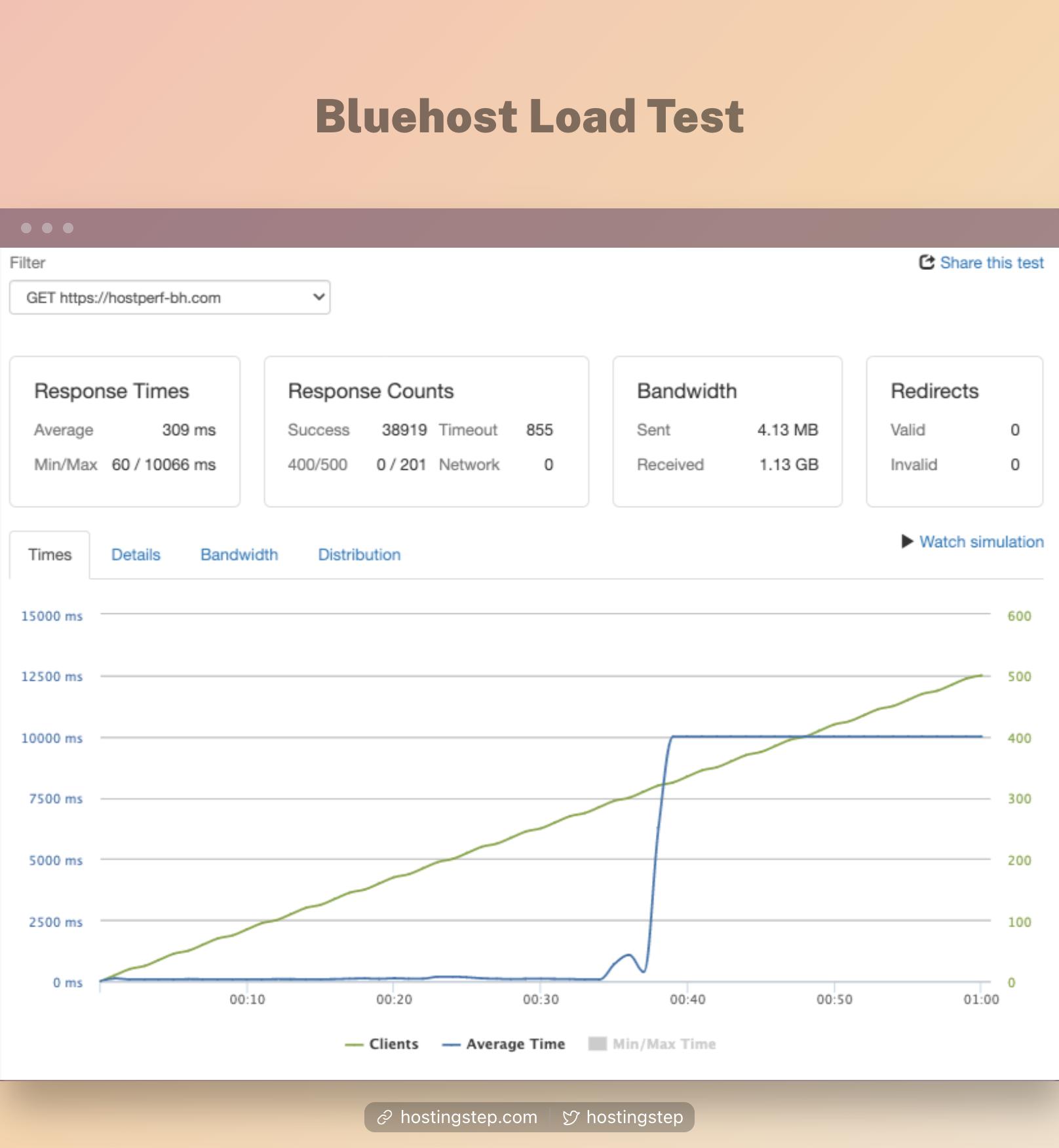Open the GET hostperf-bh.com filter dropdown

pos(170,297)
